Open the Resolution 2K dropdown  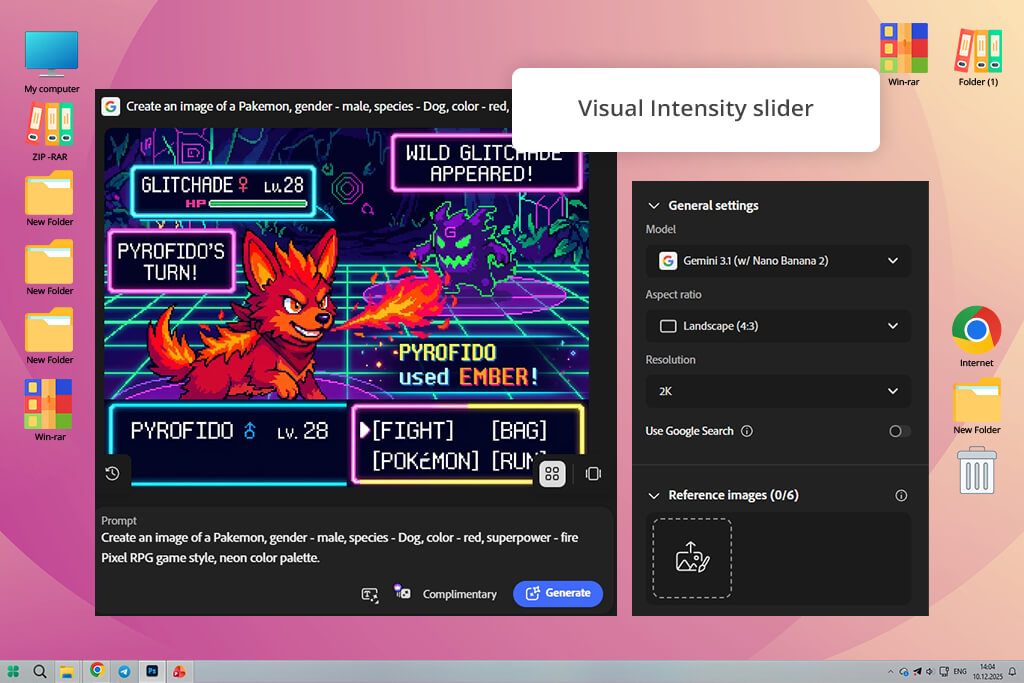pos(778,391)
